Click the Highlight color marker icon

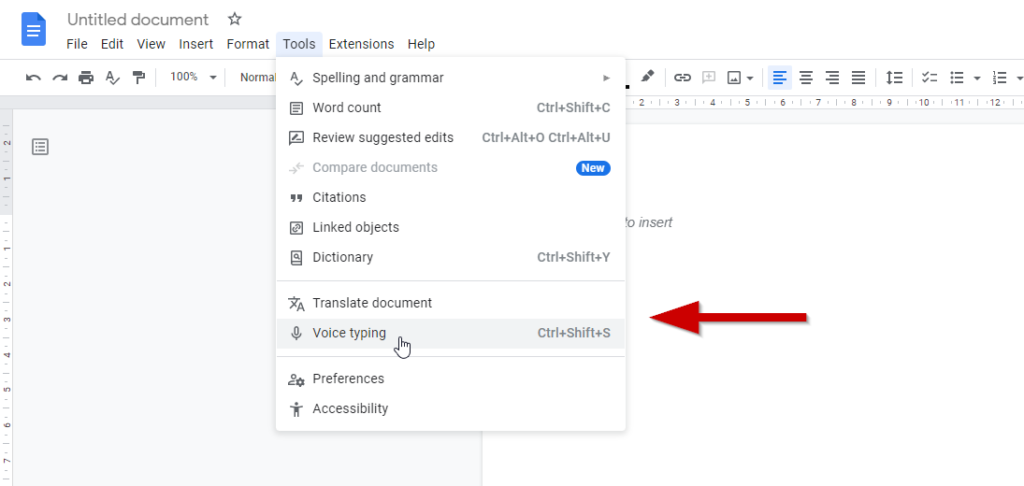pyautogui.click(x=647, y=77)
